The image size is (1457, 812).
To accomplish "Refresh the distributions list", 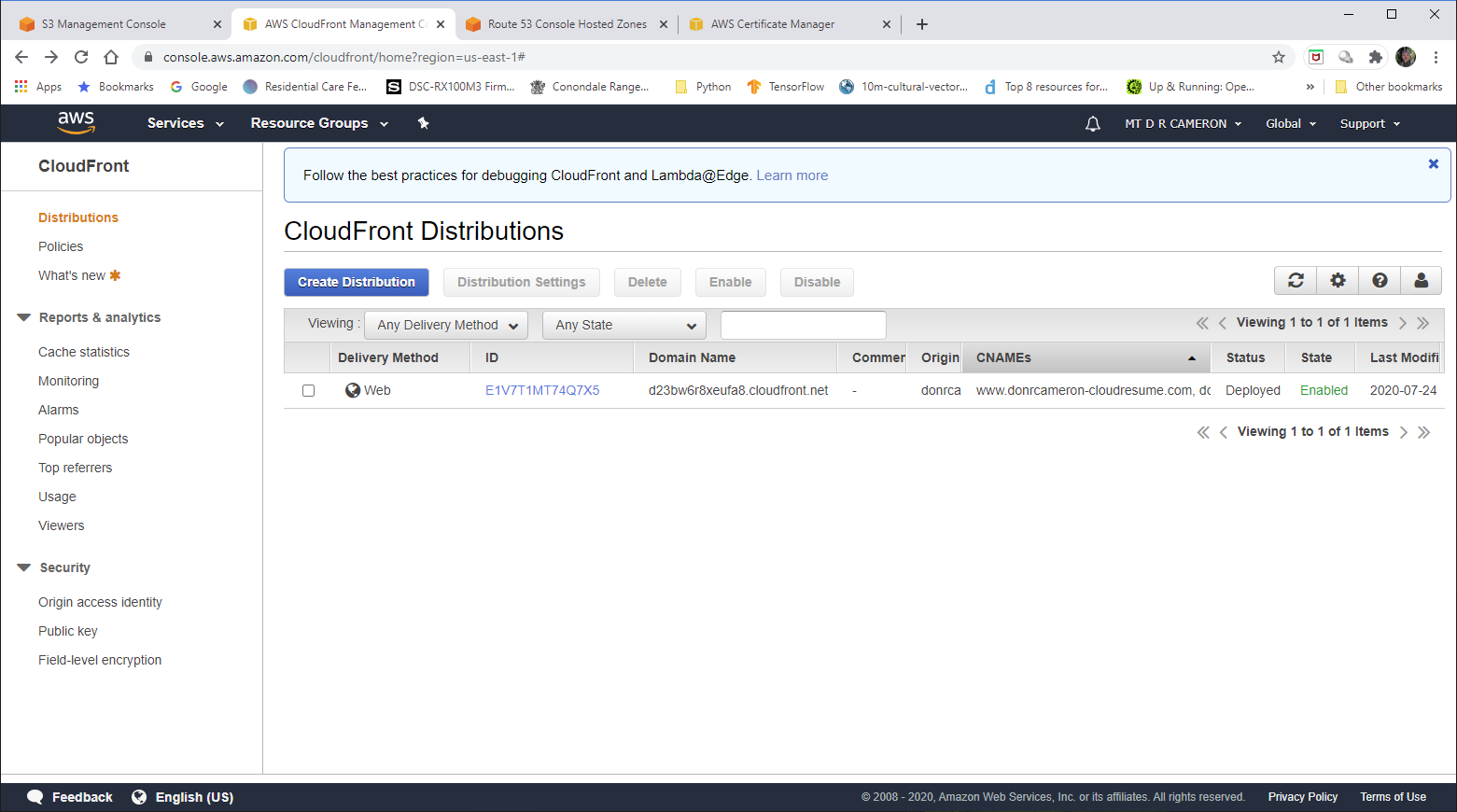I will (1296, 280).
